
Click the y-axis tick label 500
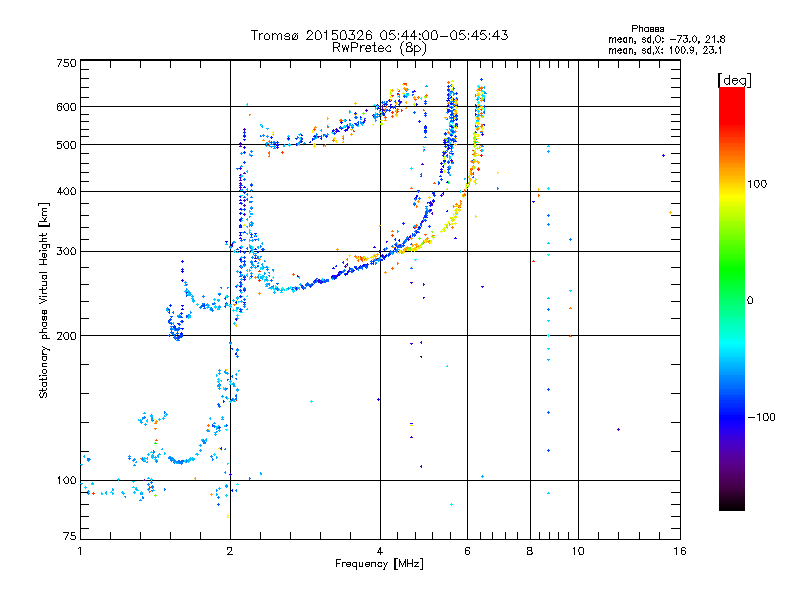(x=66, y=145)
